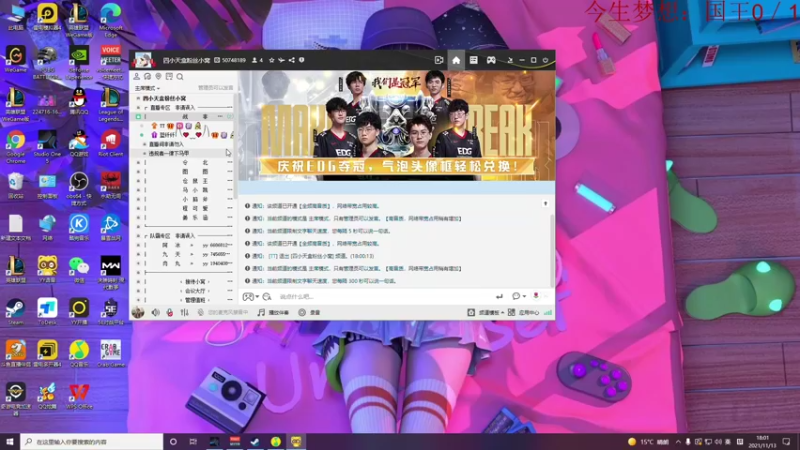
Task: Open the Windows Start button
Action: pyautogui.click(x=10, y=442)
